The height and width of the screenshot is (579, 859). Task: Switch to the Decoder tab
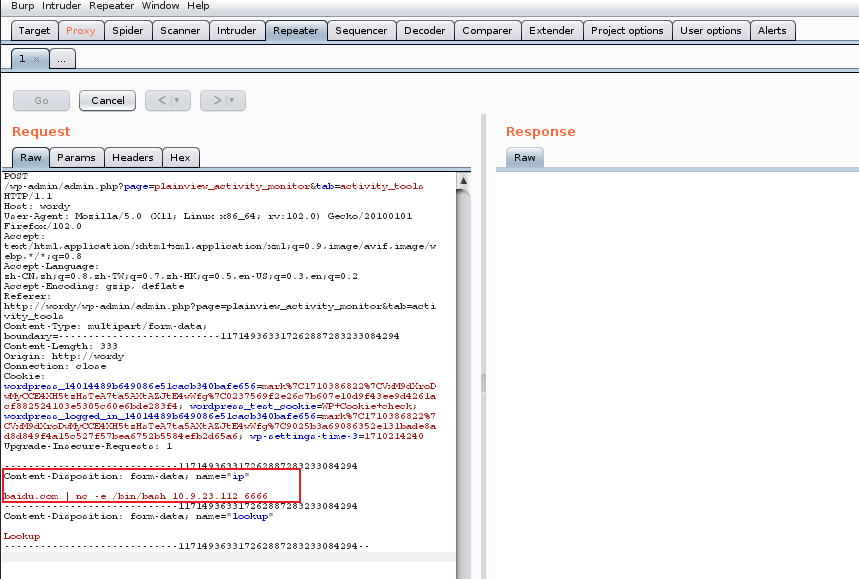(x=425, y=31)
